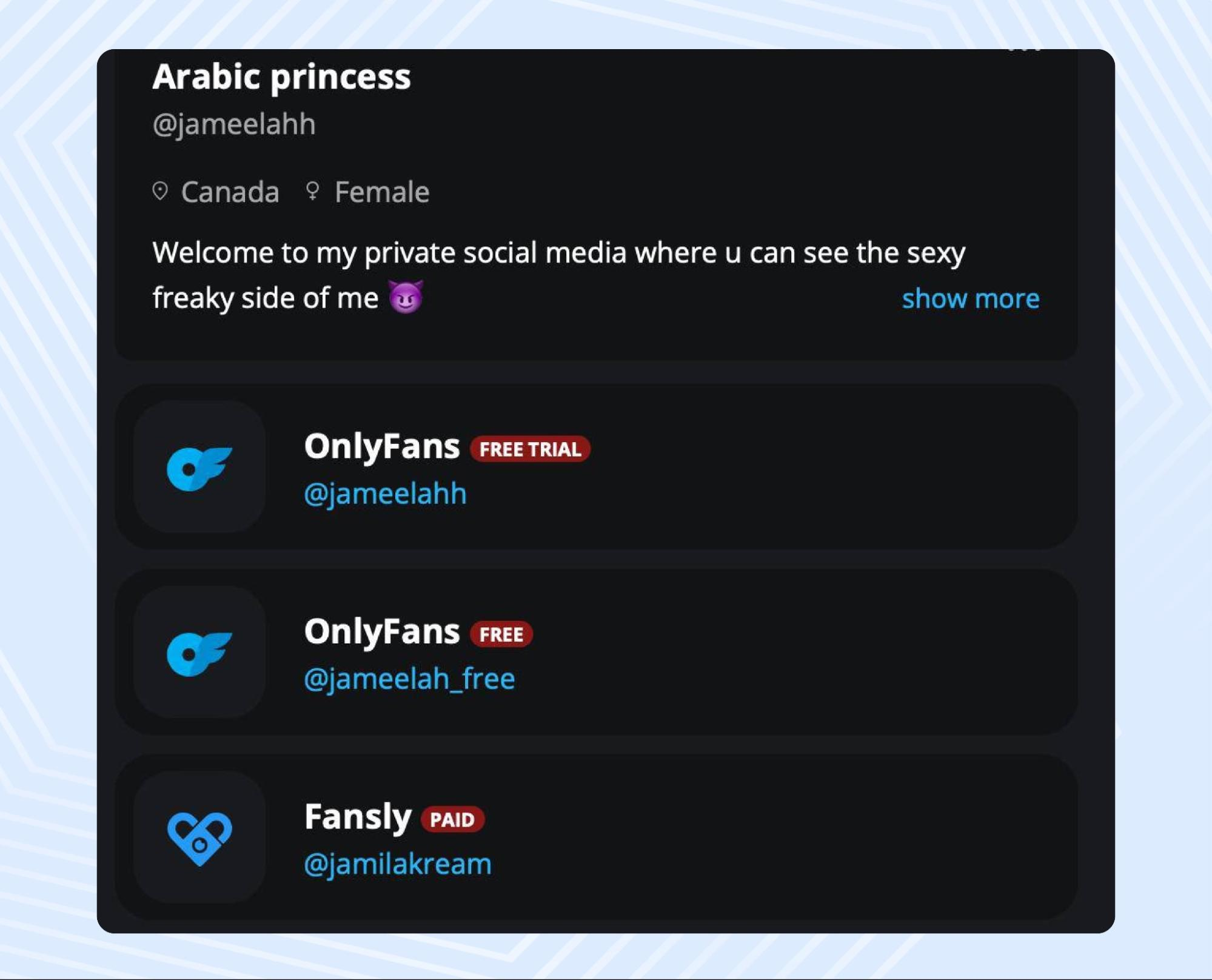This screenshot has height=980, width=1212.
Task: Click the PAID badge next to Fansly
Action: coord(452,819)
